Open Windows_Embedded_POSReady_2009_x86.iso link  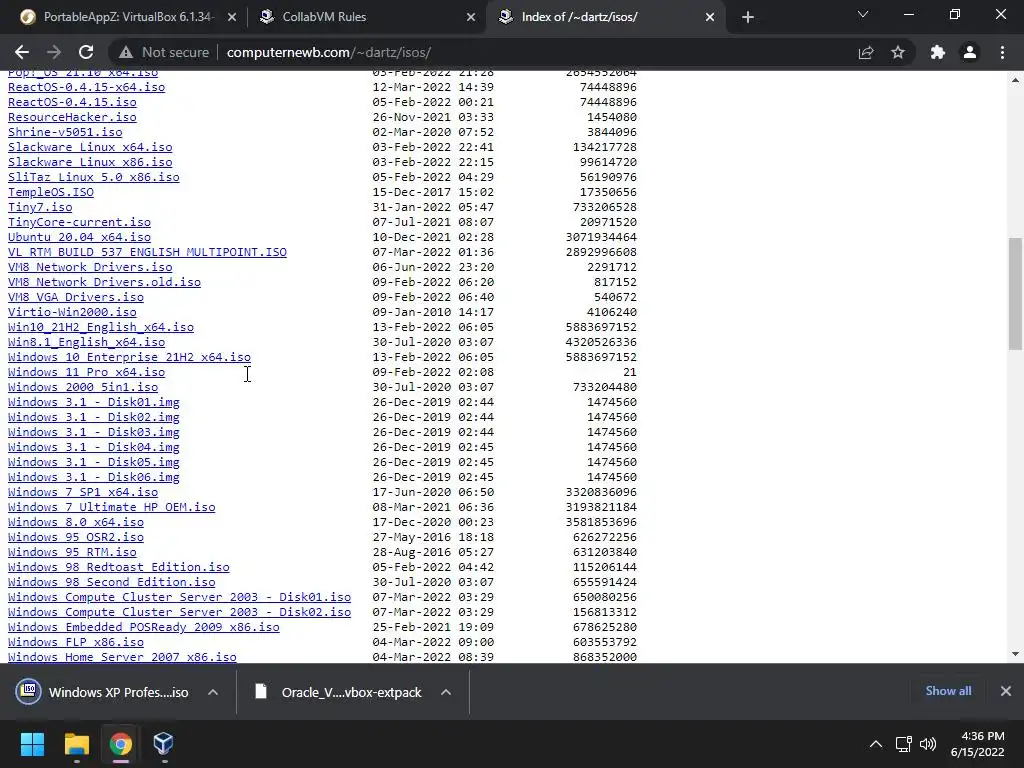(x=144, y=628)
